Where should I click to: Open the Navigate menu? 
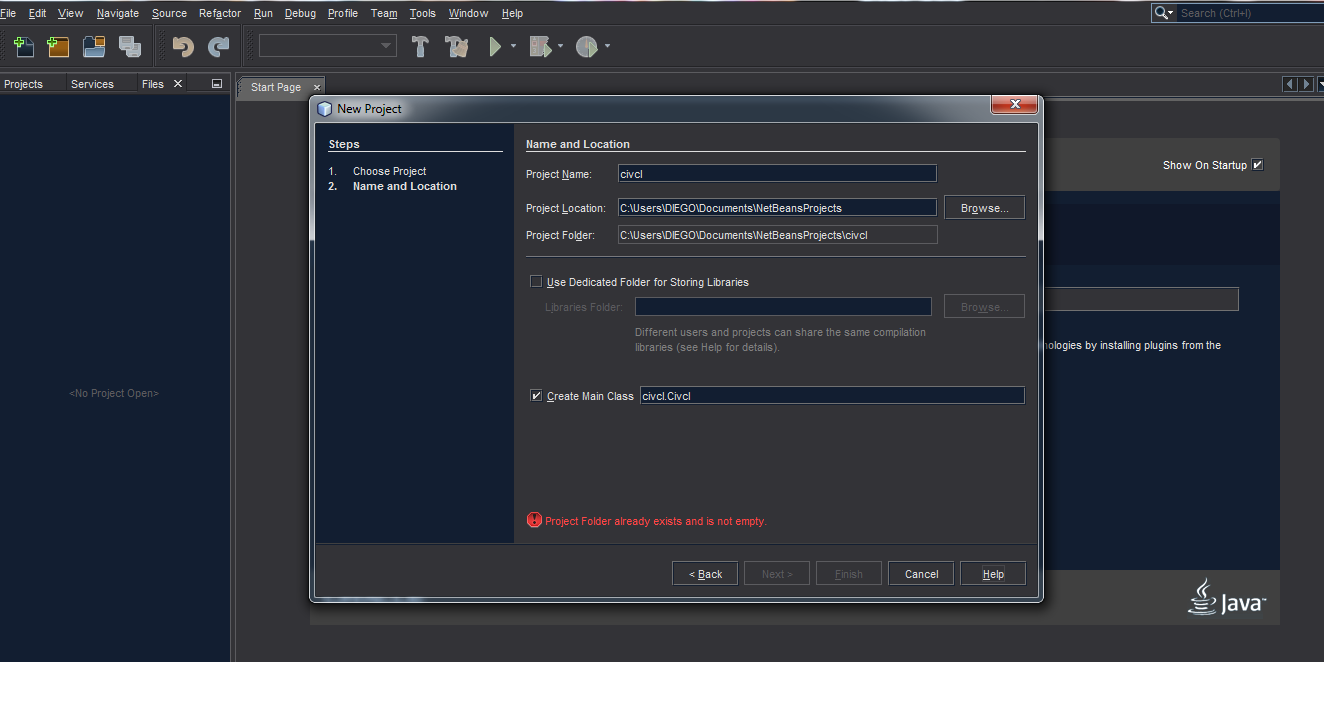point(118,13)
